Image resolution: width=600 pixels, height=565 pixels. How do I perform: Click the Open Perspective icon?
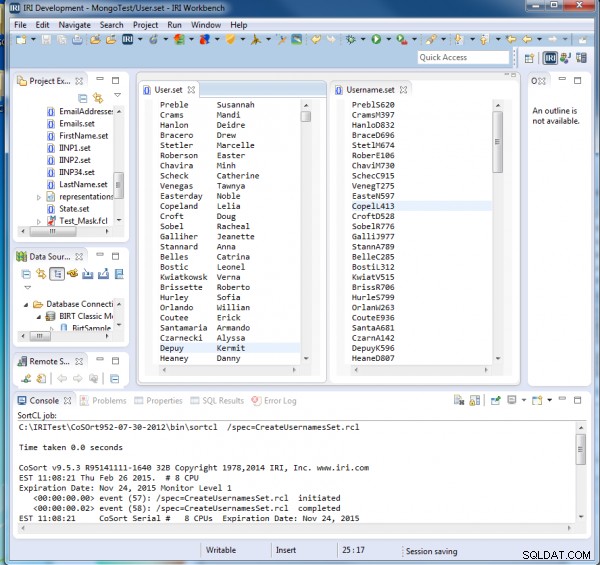pyautogui.click(x=529, y=58)
